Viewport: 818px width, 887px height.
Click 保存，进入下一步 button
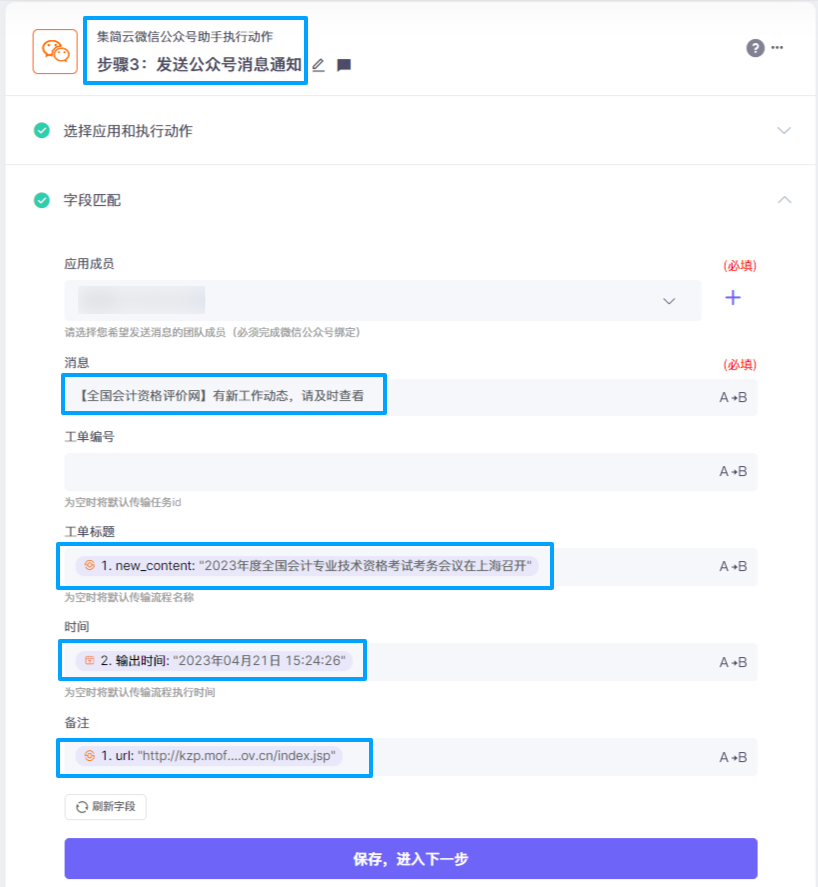coord(411,859)
